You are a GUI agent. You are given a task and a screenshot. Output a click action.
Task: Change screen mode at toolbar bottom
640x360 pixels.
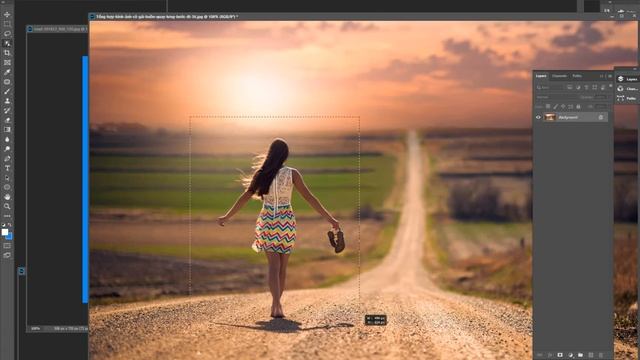7,255
